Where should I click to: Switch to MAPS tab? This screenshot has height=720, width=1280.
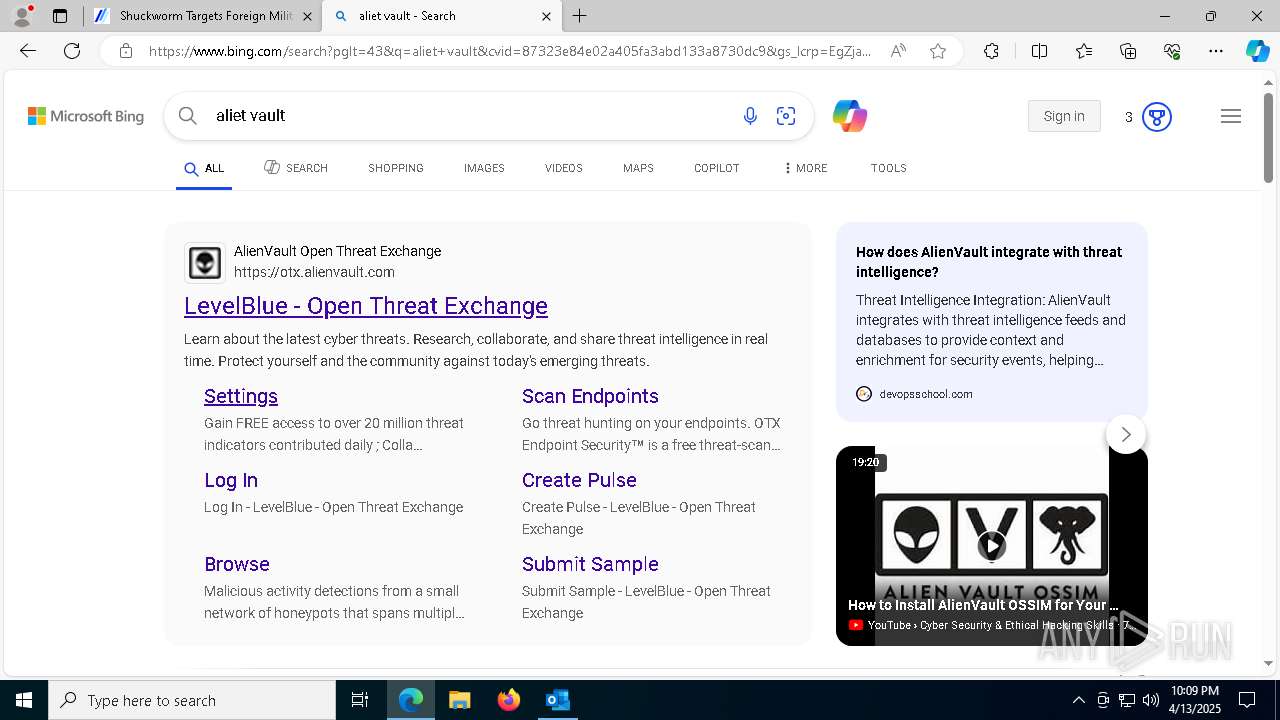tap(638, 168)
